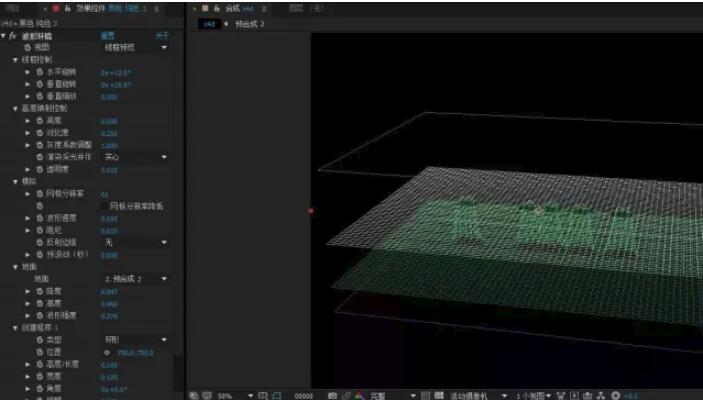Viewport: 703px width, 400px height.
Task: Toggle the region of interest icon
Action: point(426,396)
